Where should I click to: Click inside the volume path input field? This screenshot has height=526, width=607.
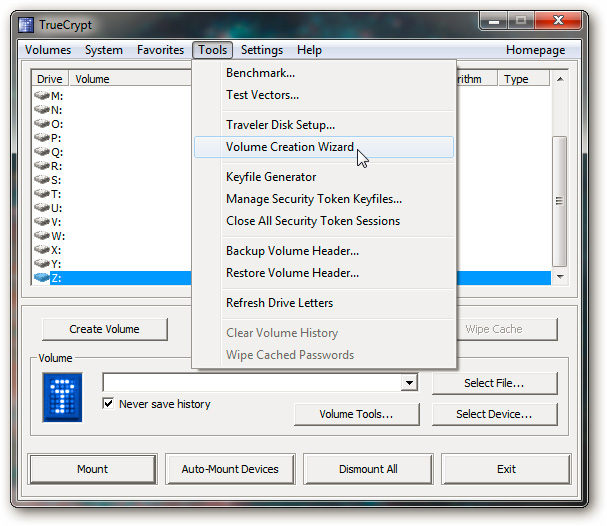pyautogui.click(x=250, y=383)
